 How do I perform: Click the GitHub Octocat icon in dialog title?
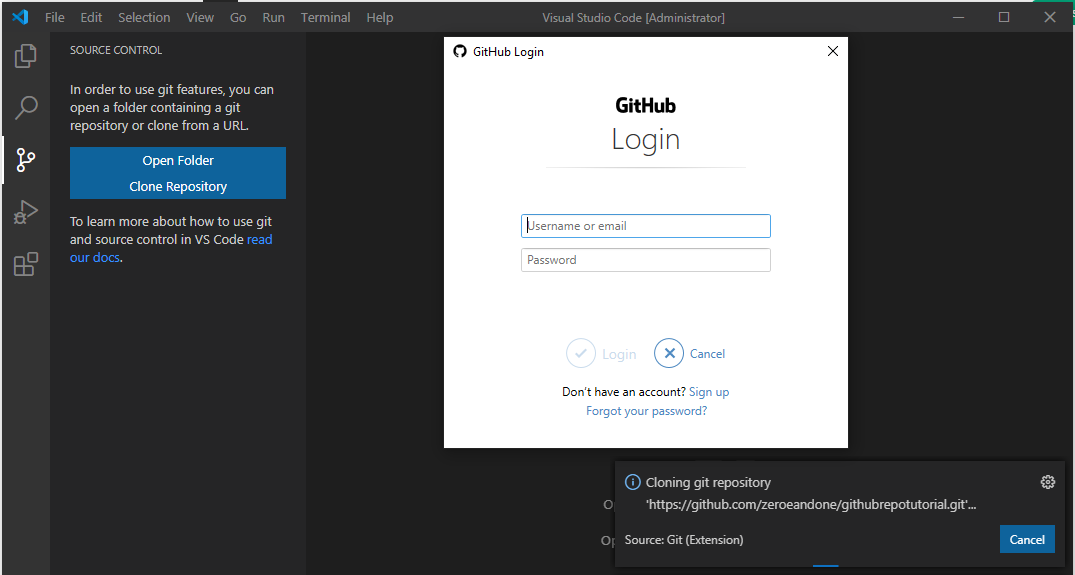click(x=459, y=51)
